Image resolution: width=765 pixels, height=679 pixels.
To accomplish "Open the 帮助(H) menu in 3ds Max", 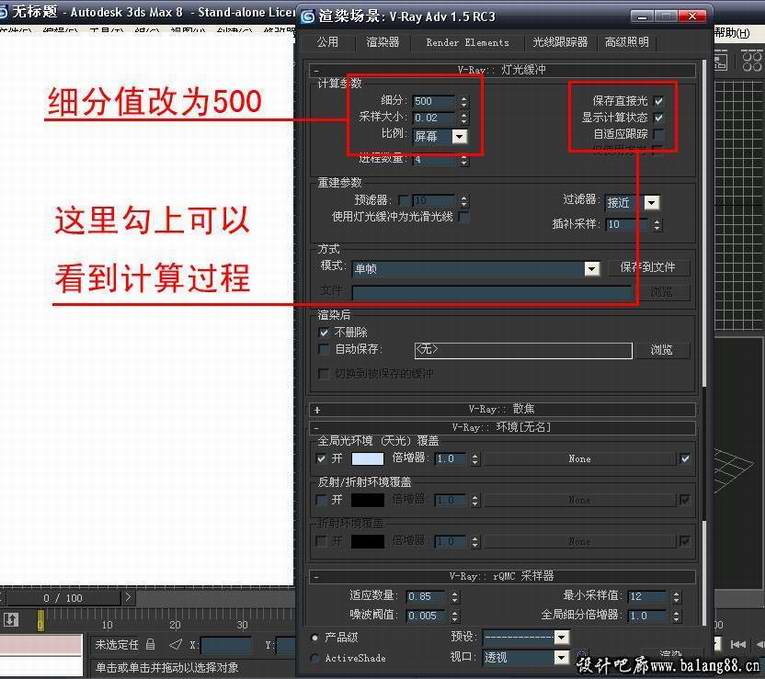I will 732,33.
